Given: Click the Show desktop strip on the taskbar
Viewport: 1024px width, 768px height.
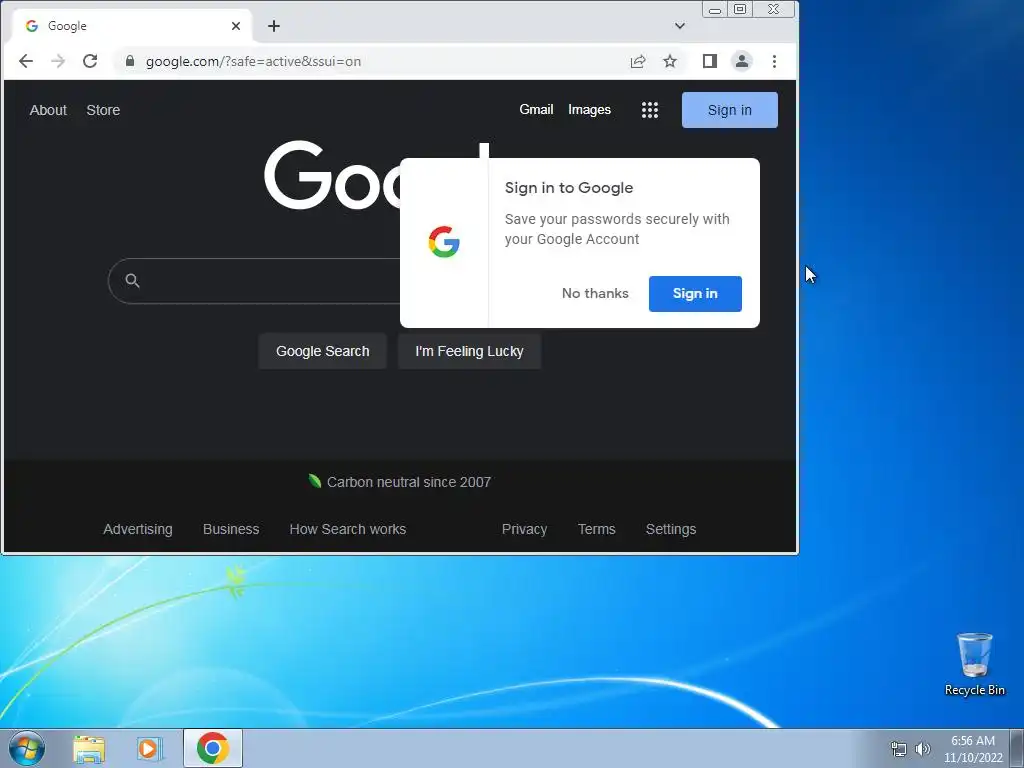Looking at the screenshot, I should coord(1017,748).
